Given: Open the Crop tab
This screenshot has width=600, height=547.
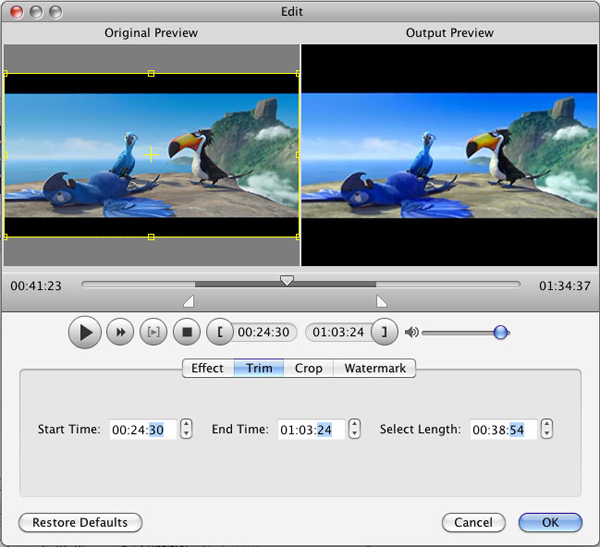Looking at the screenshot, I should (308, 368).
